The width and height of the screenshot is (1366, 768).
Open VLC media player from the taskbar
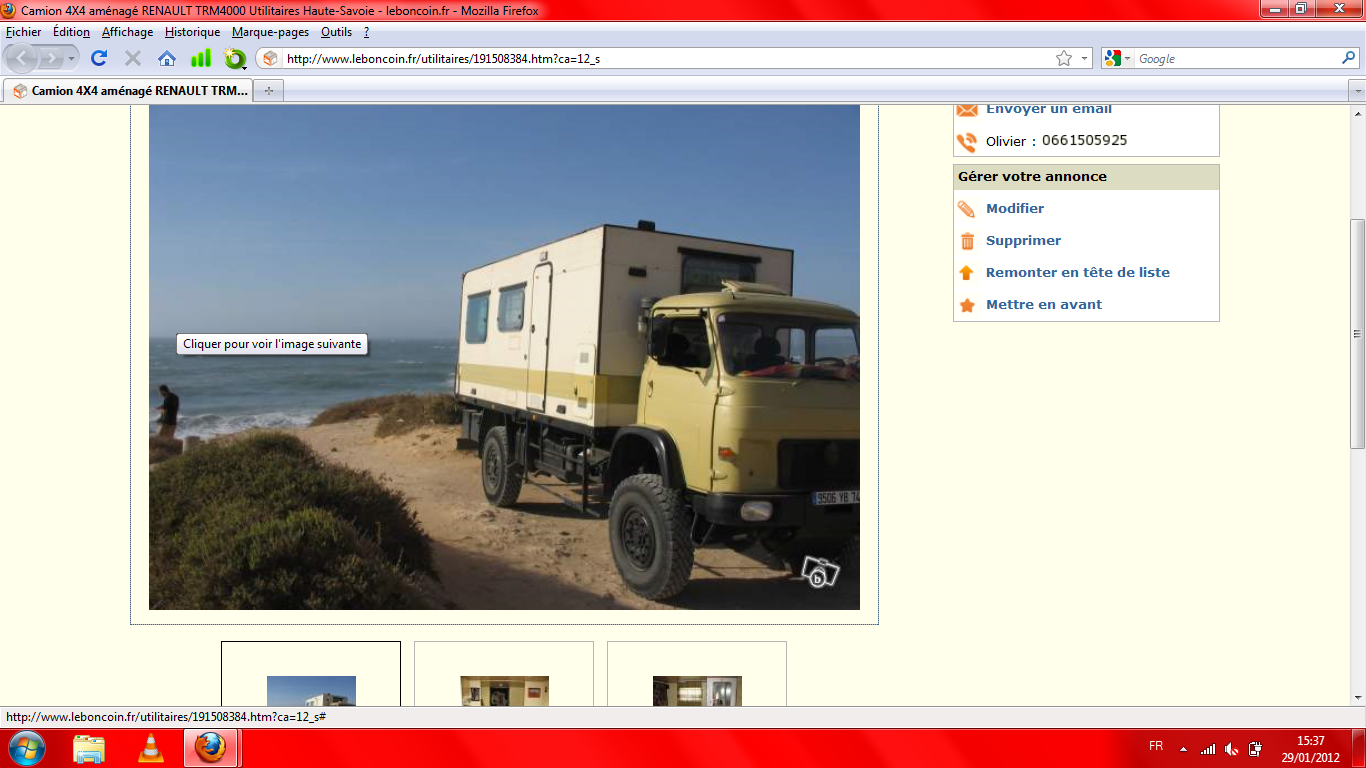coord(150,748)
